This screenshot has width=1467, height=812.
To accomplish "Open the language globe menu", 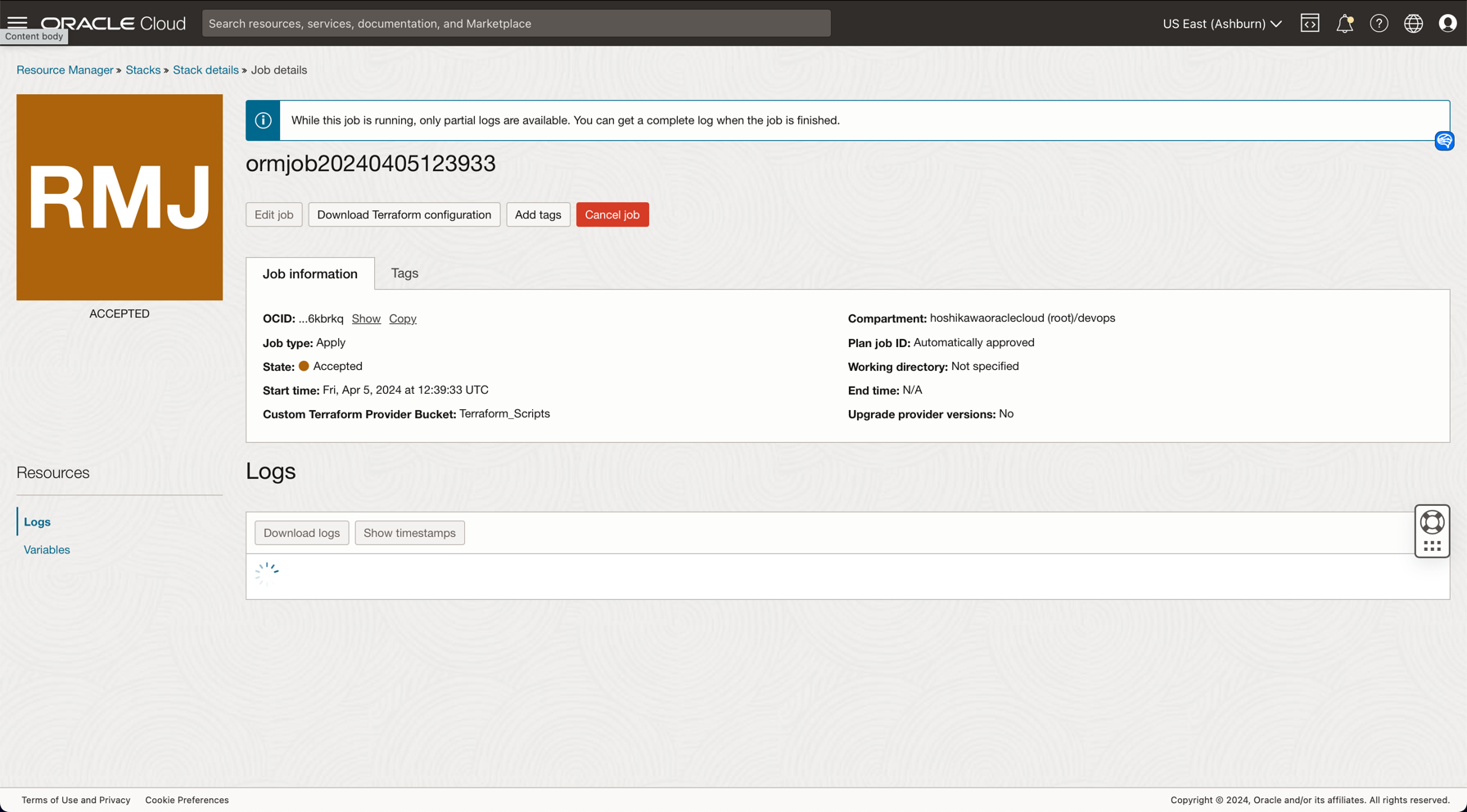I will [1413, 24].
